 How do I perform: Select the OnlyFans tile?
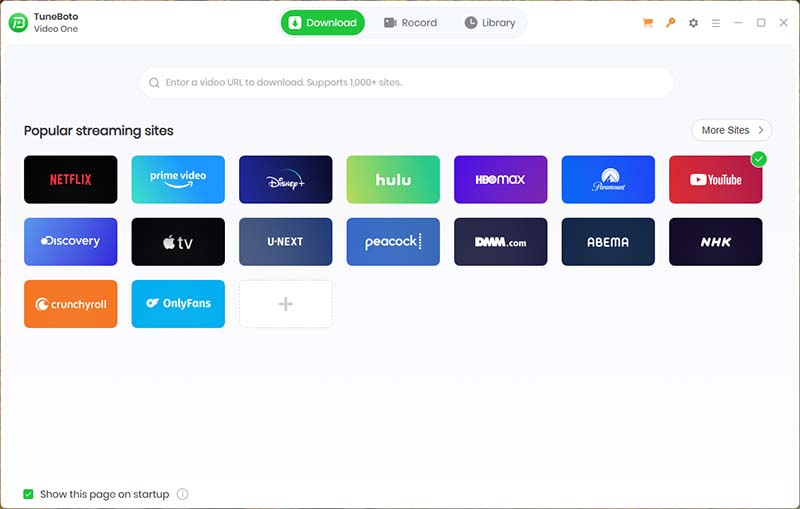(x=178, y=304)
